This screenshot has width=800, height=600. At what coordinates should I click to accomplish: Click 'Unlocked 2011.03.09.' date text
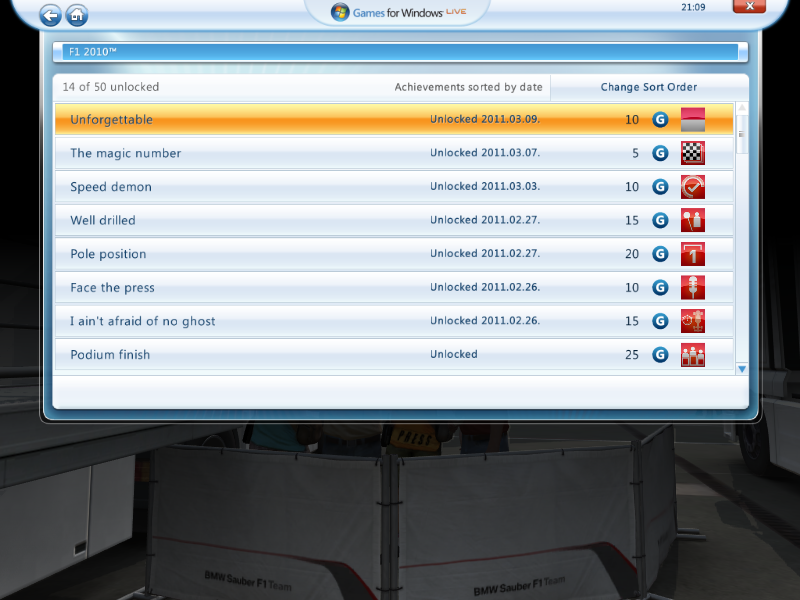[485, 119]
